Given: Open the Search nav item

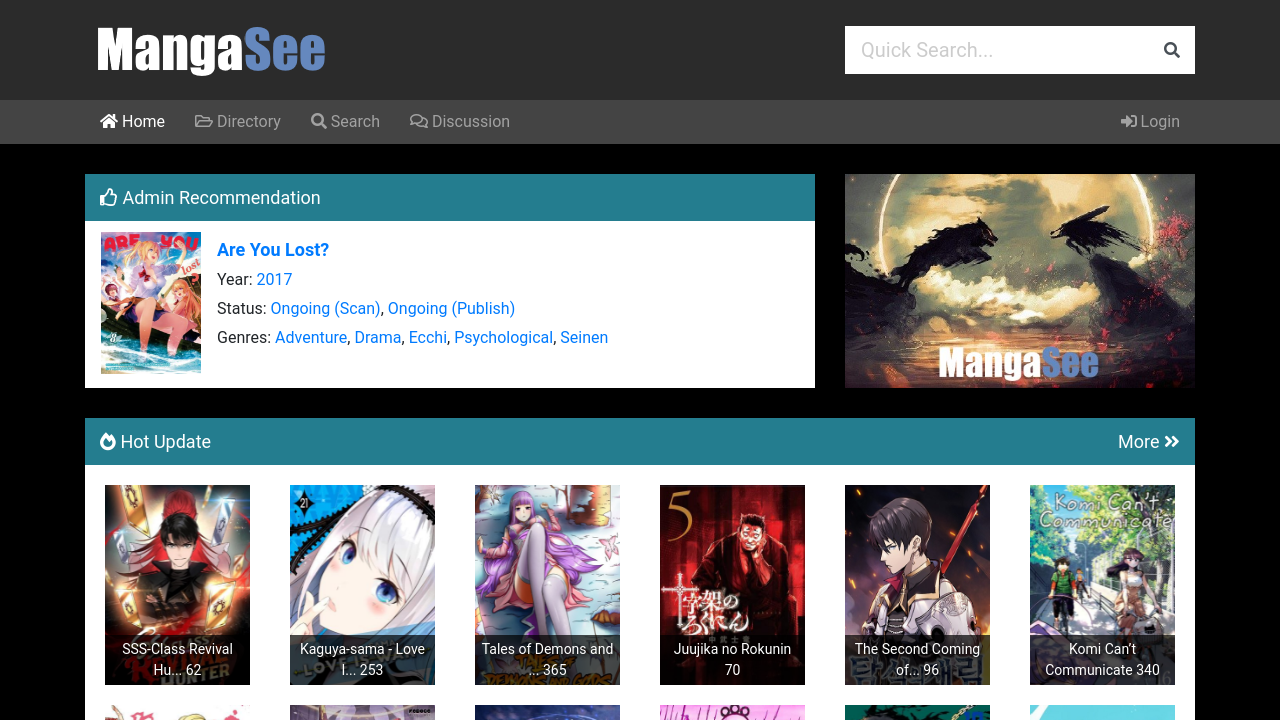Looking at the screenshot, I should click(345, 122).
